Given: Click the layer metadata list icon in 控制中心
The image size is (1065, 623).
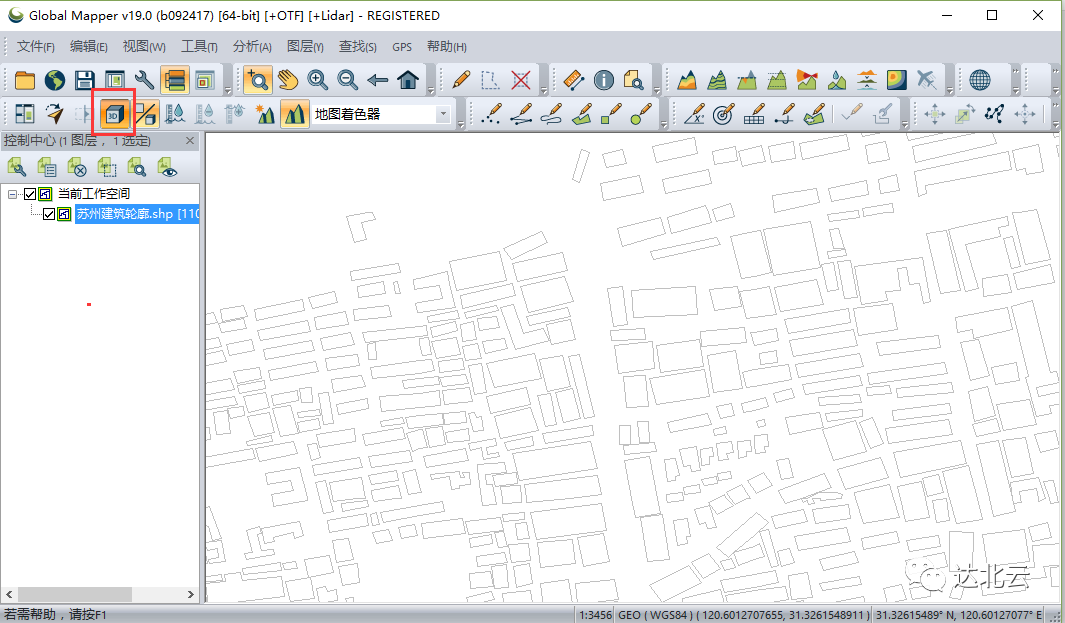Looking at the screenshot, I should click(x=46, y=166).
